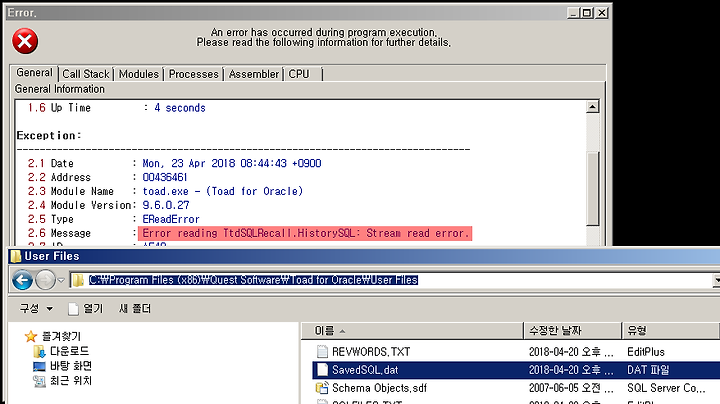Click the highlighted error message line
Image resolution: width=720 pixels, height=404 pixels.
305,233
